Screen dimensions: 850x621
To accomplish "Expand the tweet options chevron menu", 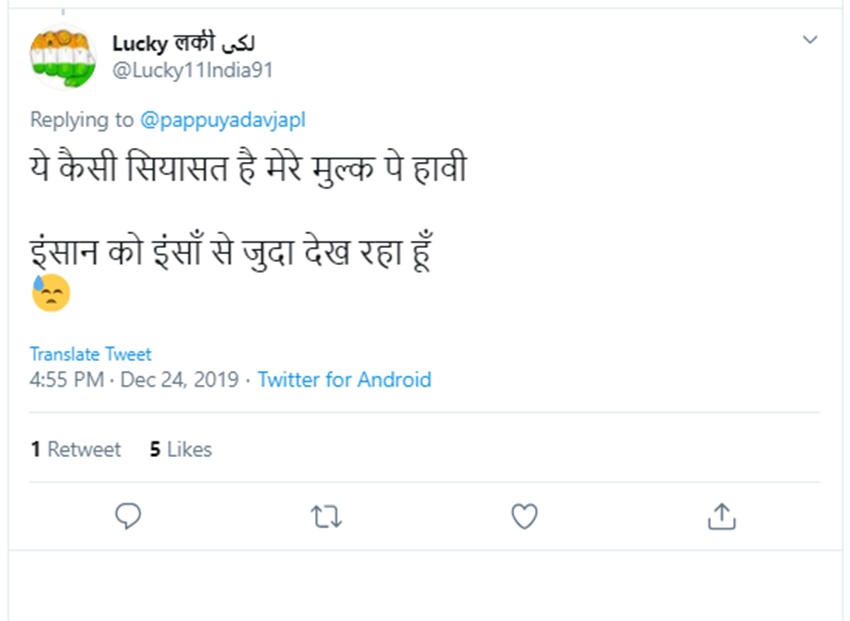I will click(810, 40).
